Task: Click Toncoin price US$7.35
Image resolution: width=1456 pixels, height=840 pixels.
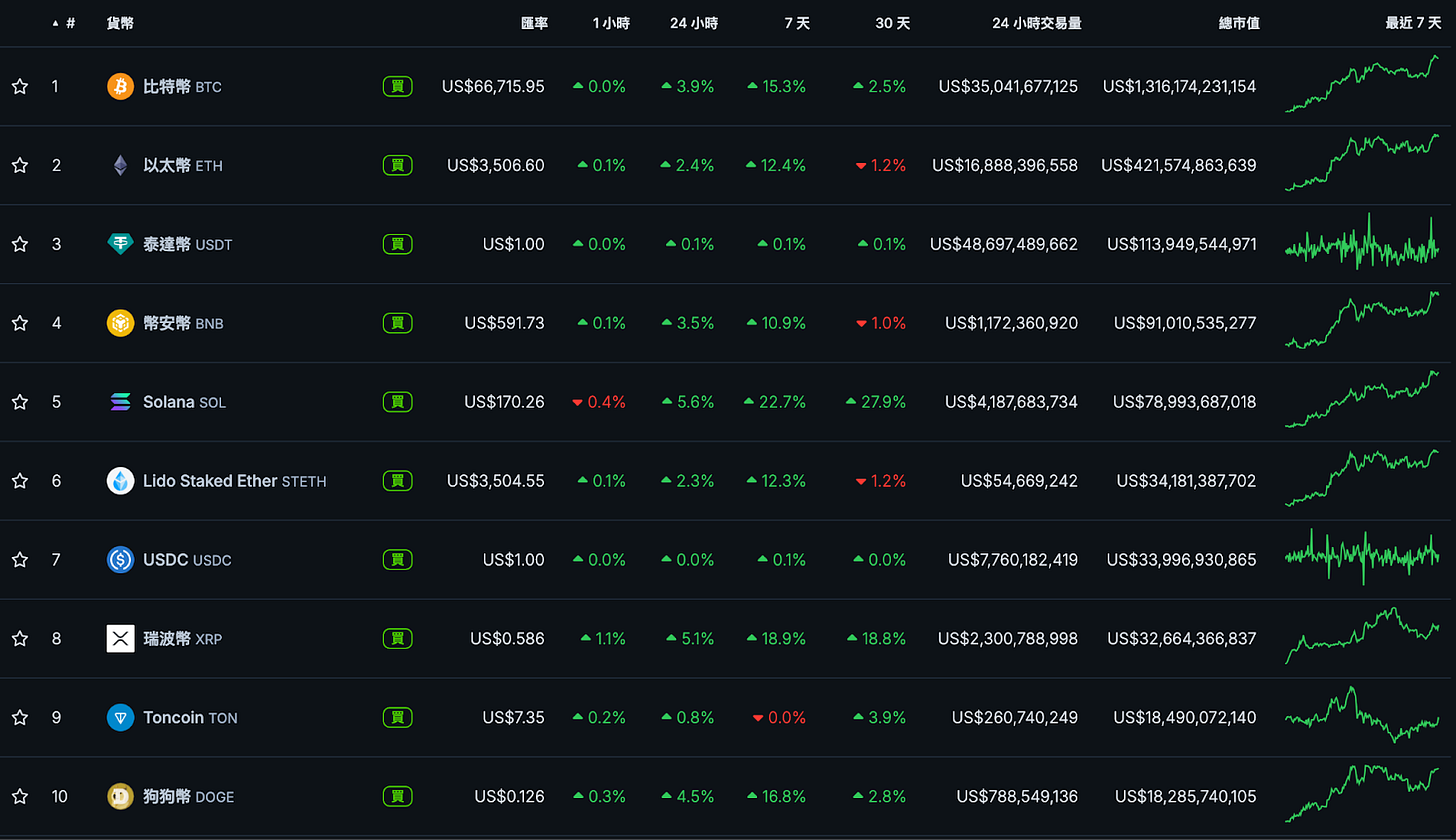Action: [513, 718]
